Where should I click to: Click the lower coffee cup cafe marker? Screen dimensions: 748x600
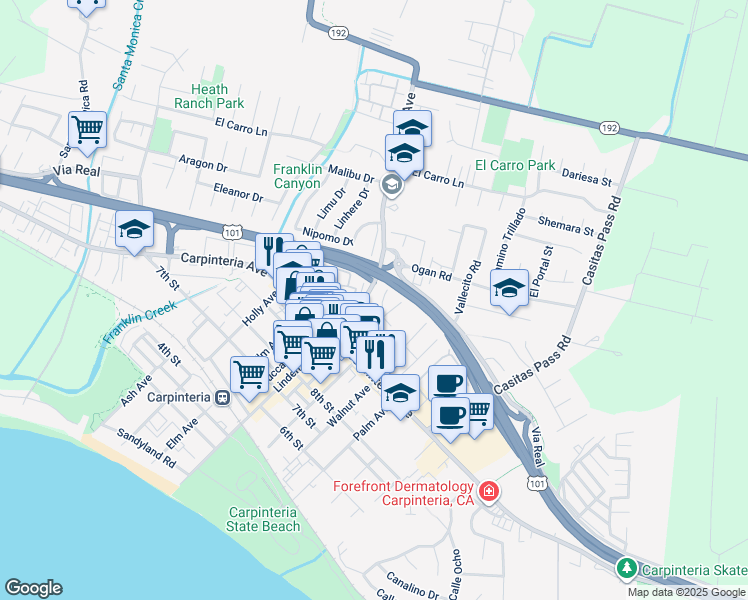pyautogui.click(x=450, y=416)
